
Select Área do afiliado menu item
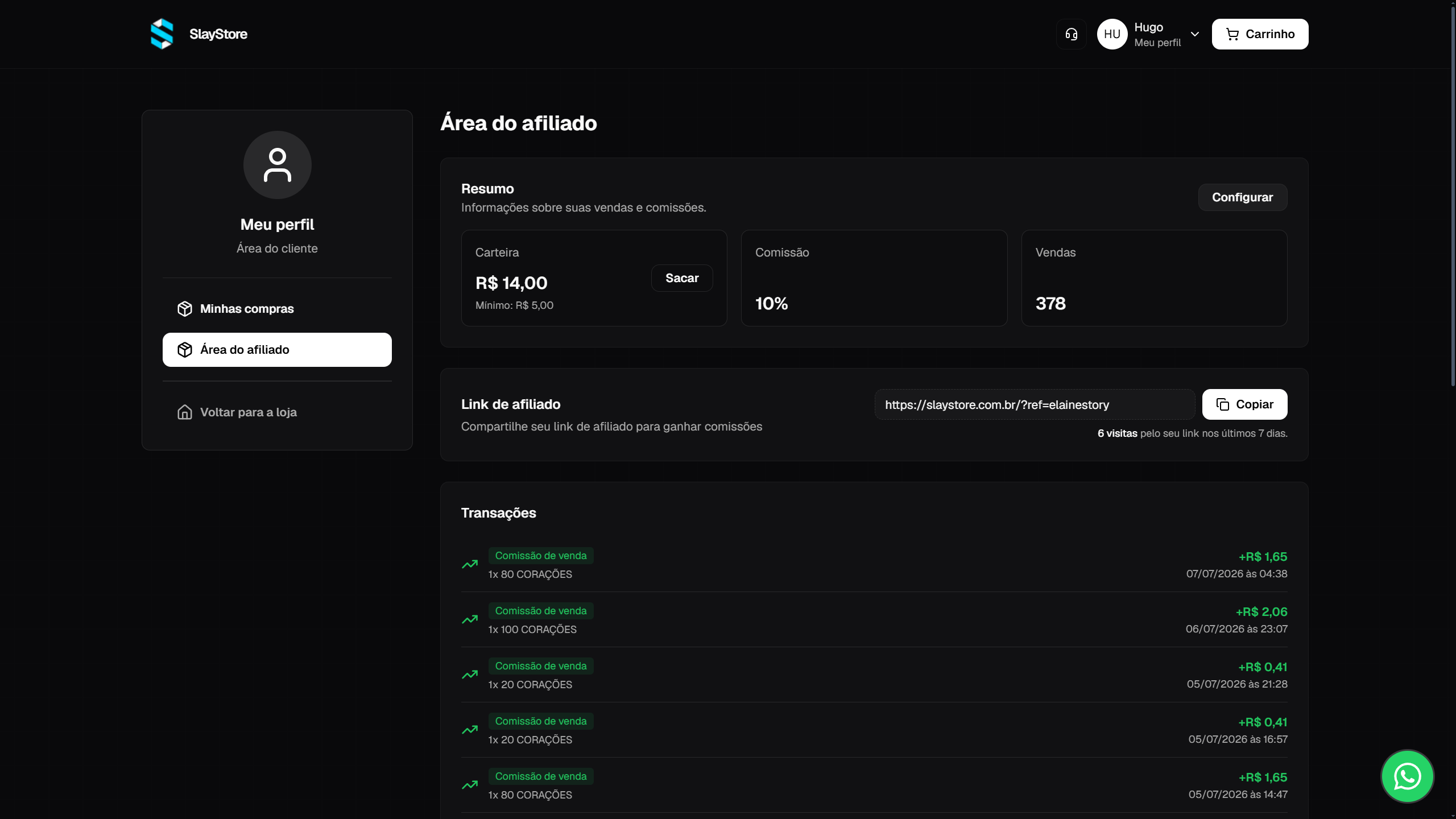[x=277, y=350]
